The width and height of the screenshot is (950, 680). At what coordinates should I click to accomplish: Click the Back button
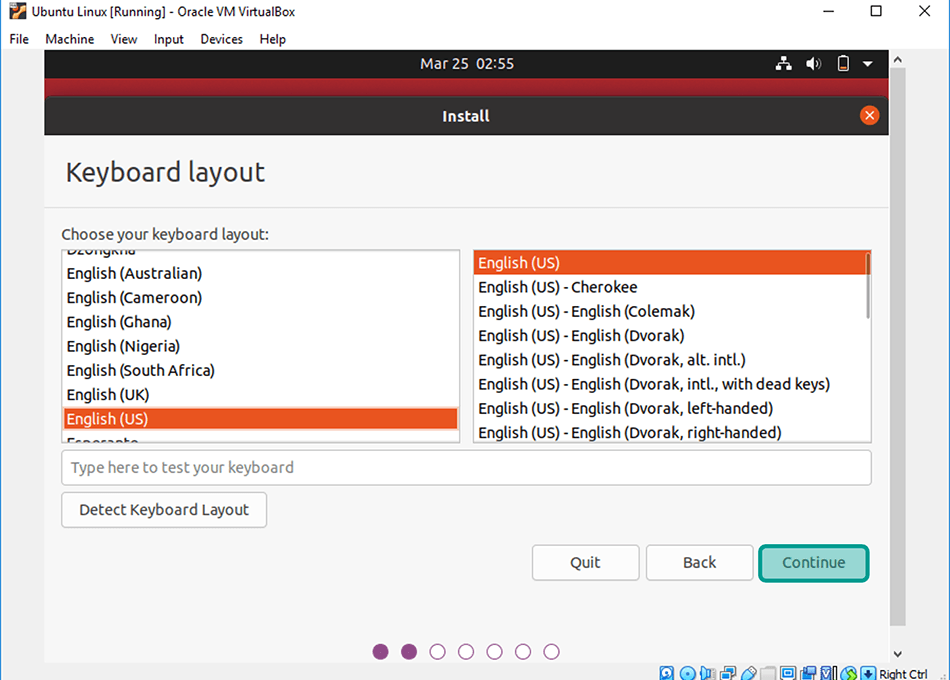(x=699, y=562)
